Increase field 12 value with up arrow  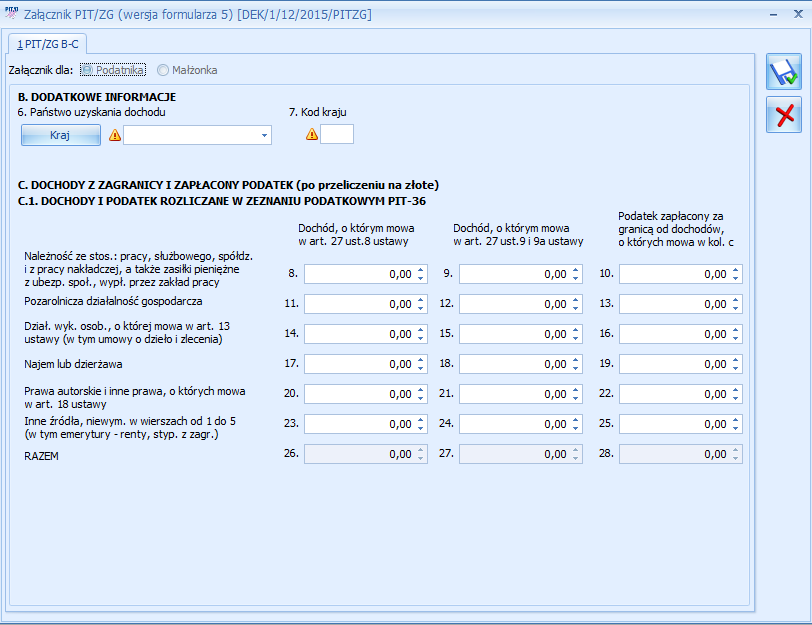(x=575, y=300)
